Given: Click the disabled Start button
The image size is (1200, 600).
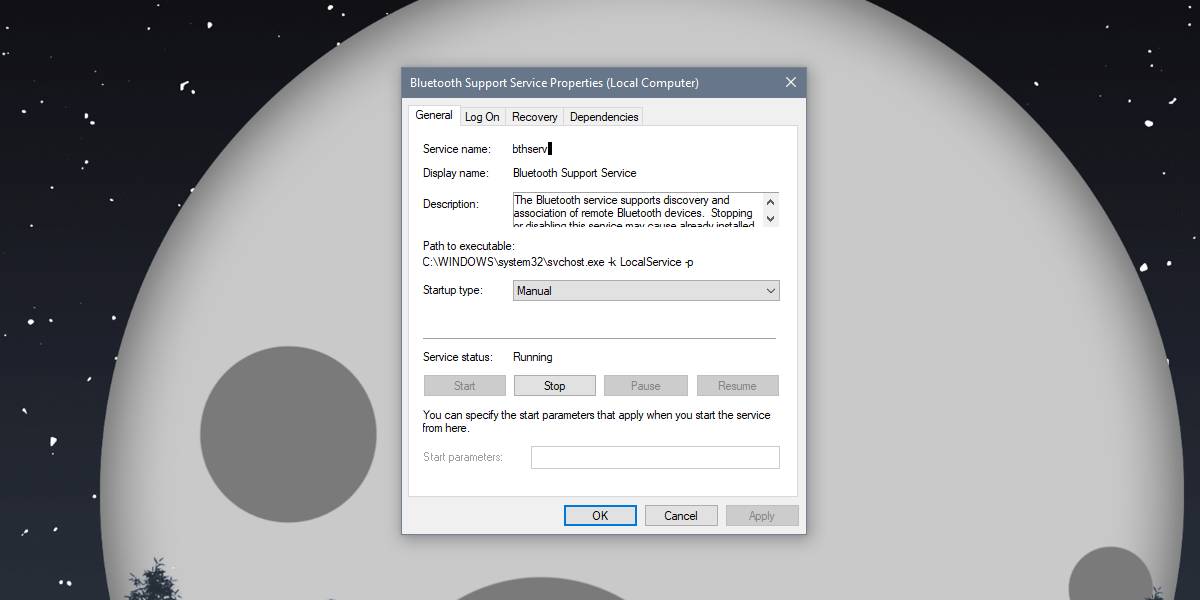Looking at the screenshot, I should pos(464,385).
